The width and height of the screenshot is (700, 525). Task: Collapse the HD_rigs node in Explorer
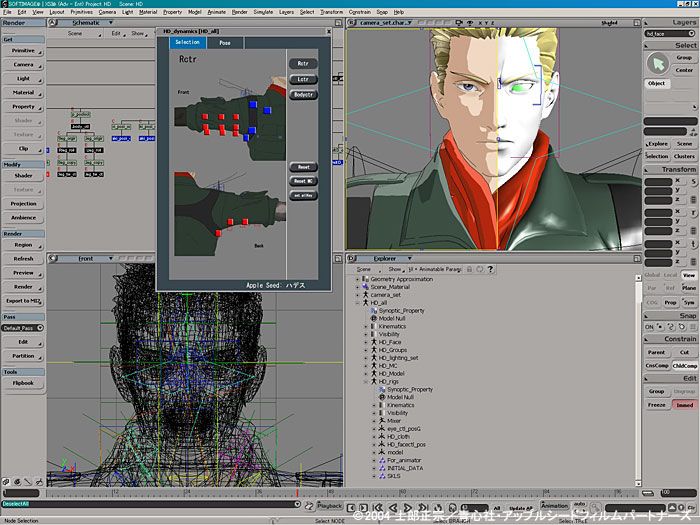click(366, 382)
